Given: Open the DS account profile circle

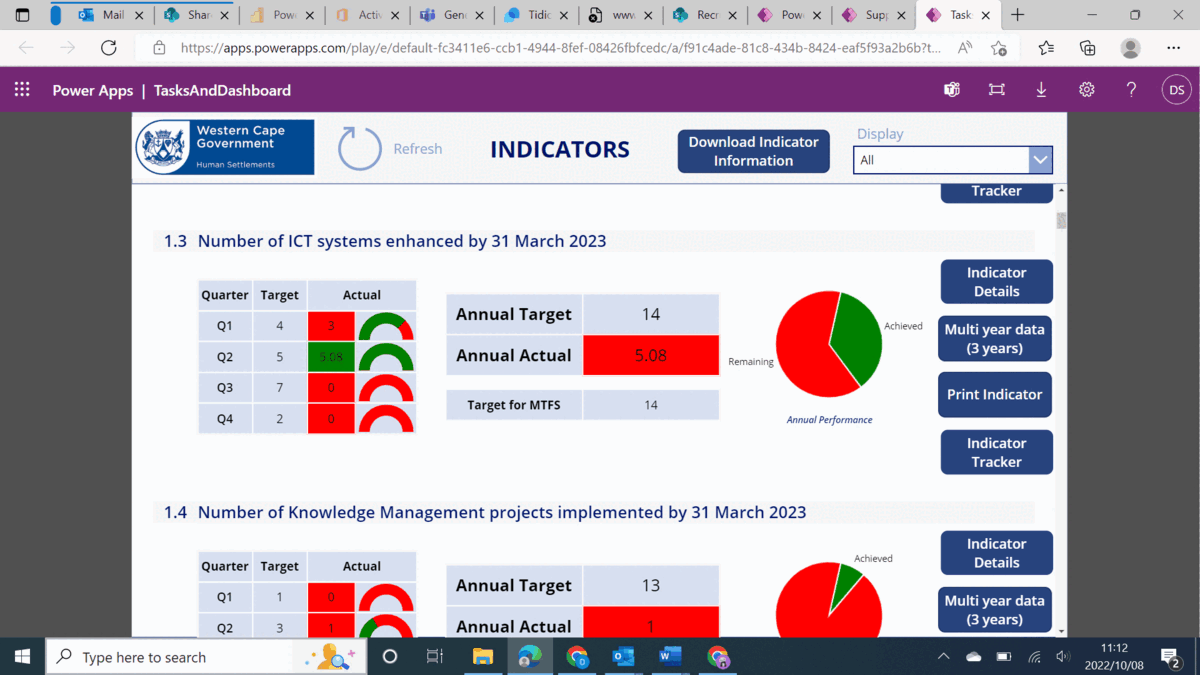Looking at the screenshot, I should 1177,90.
